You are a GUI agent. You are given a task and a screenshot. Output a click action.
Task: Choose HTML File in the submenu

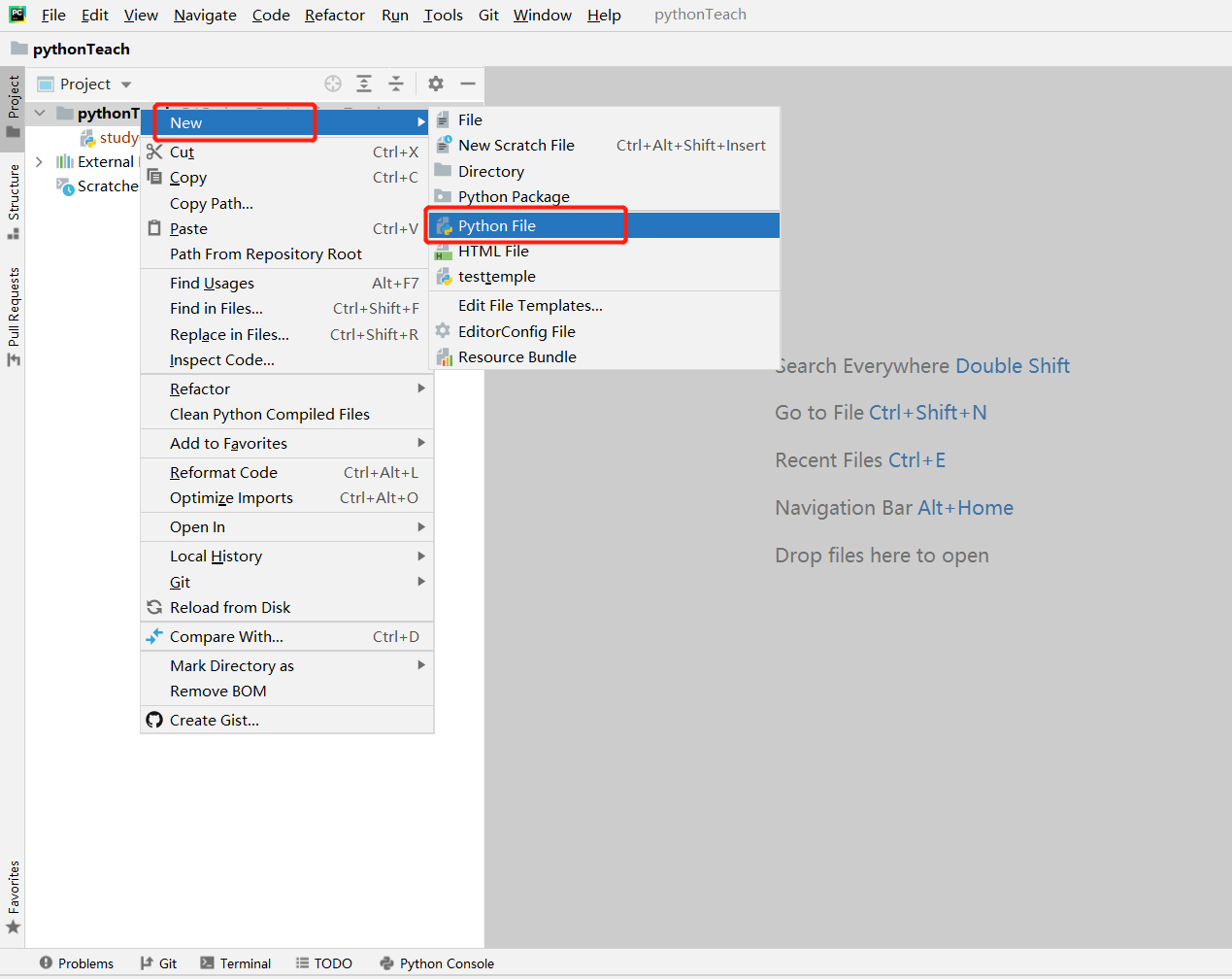[x=604, y=251]
